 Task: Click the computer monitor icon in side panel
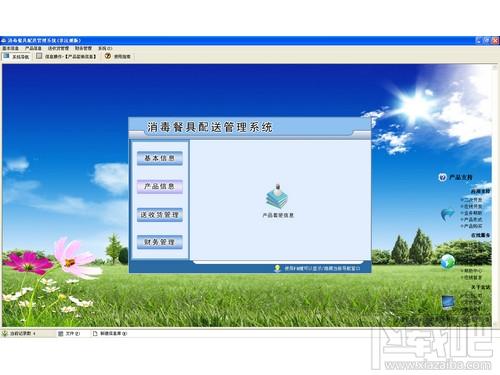448,303
